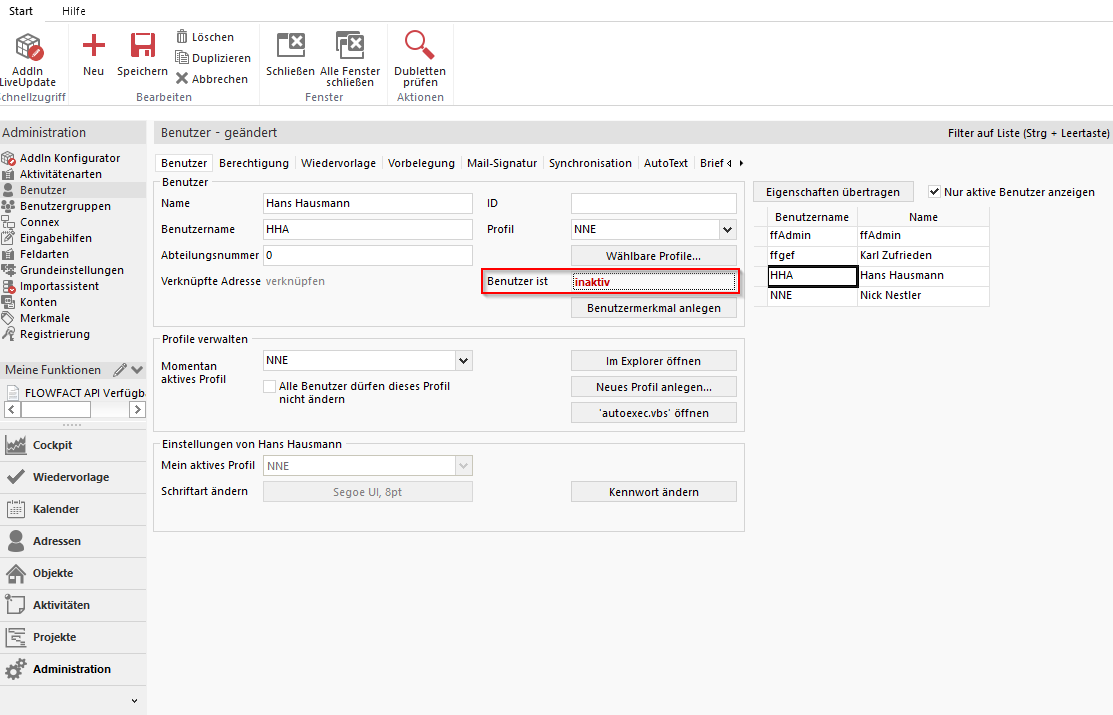Open the Hilfe ribbon tab
1113x715 pixels.
pos(73,11)
